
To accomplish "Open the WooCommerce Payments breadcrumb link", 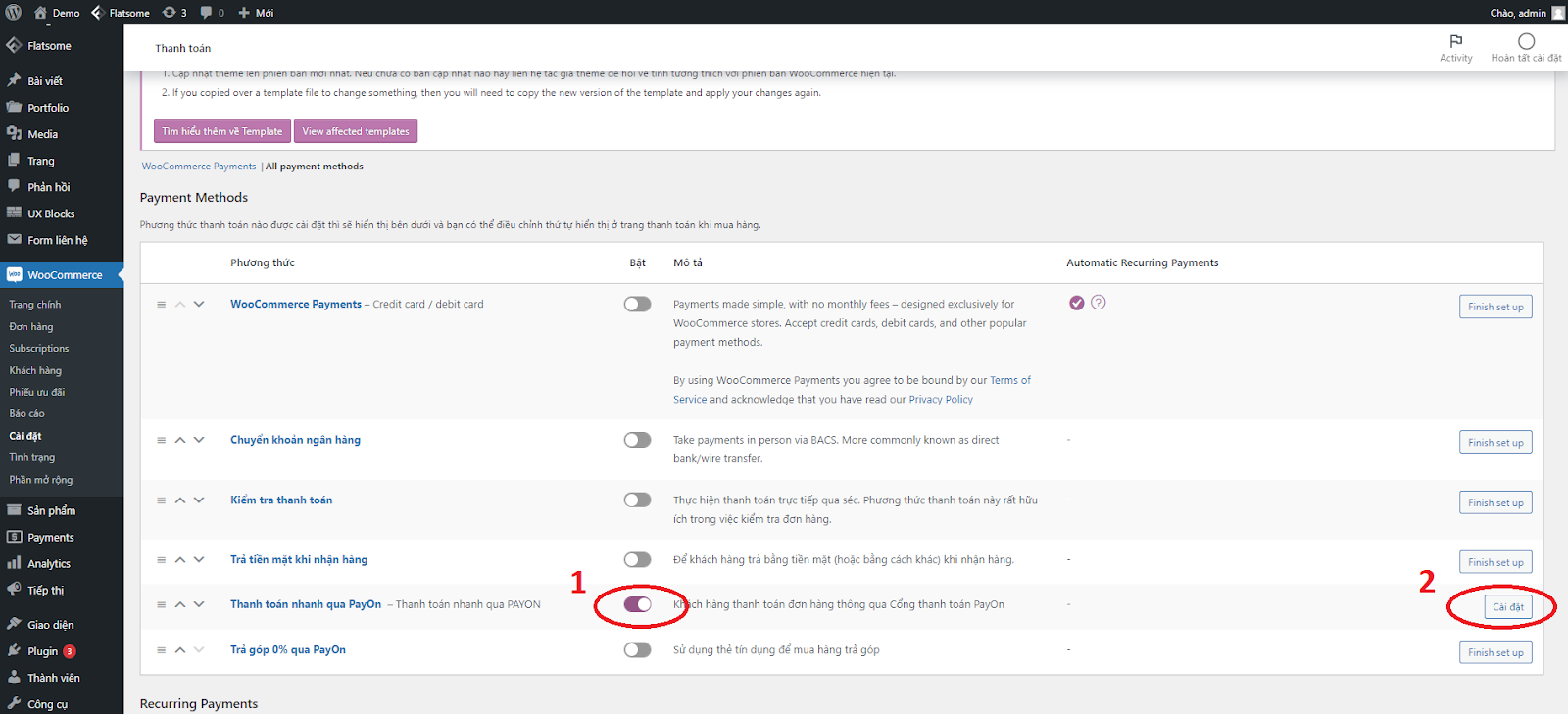I will [x=199, y=167].
